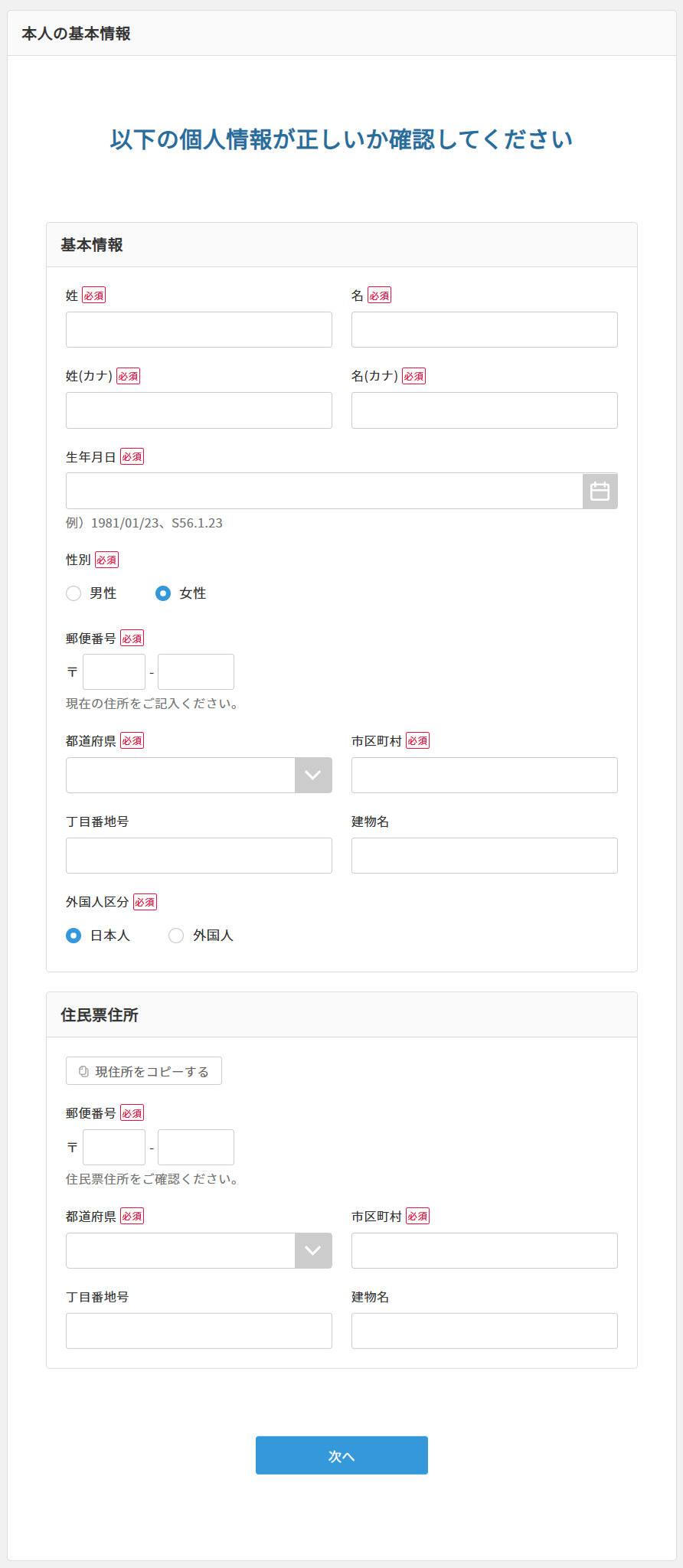Select the 日本人 radio button
Screen dimensions: 683x1568
click(74, 935)
